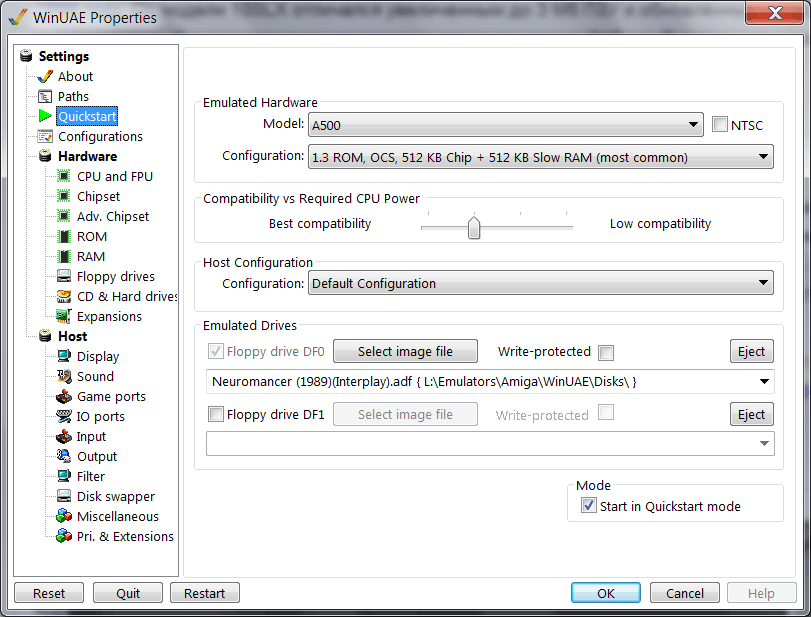Open the About settings page
Image resolution: width=811 pixels, height=617 pixels.
76,77
